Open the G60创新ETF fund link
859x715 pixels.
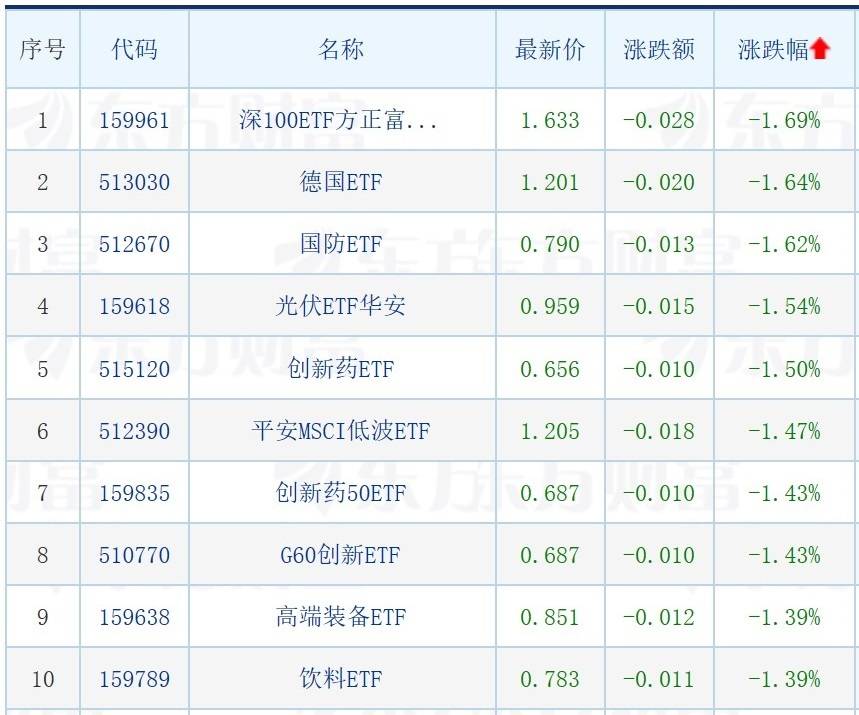tap(341, 554)
